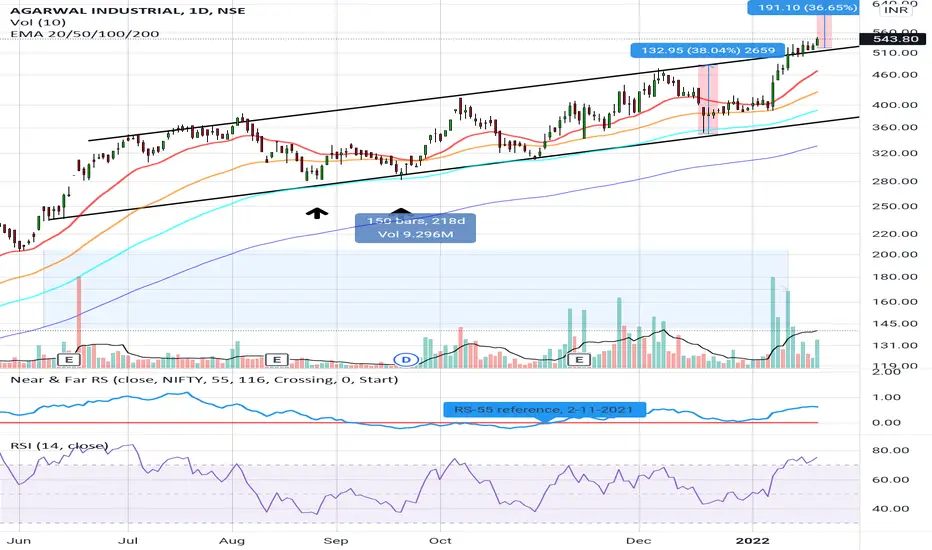Click the 460.00 price axis label

point(896,75)
